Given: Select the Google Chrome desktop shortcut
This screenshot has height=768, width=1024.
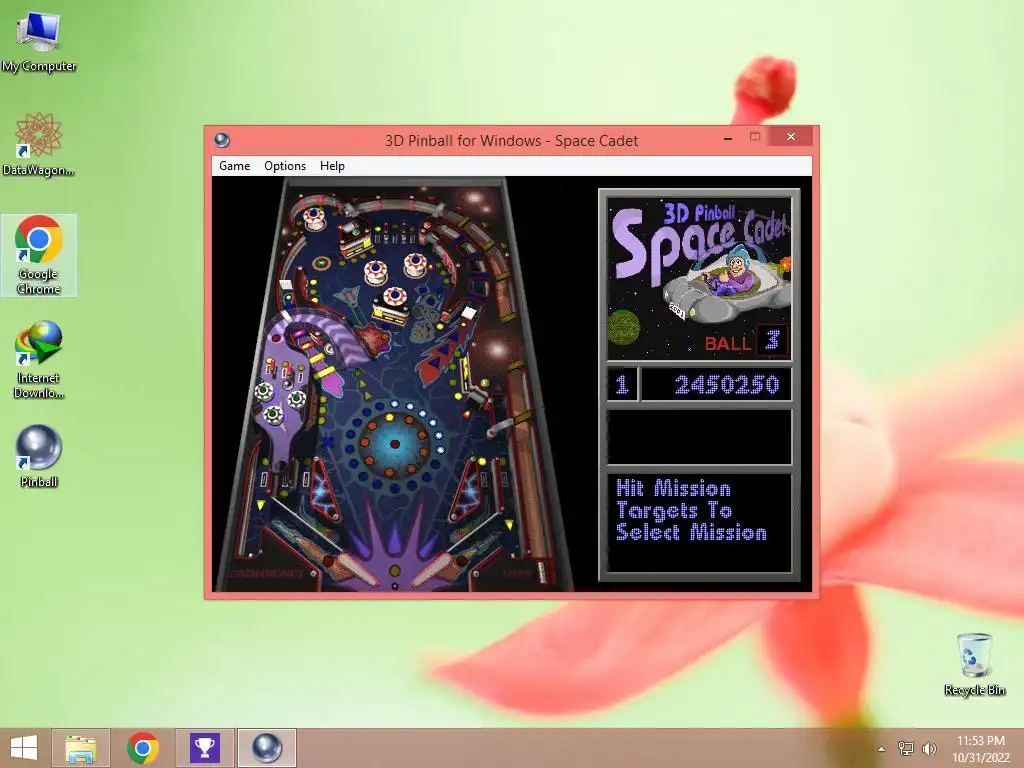Looking at the screenshot, I should tap(39, 255).
